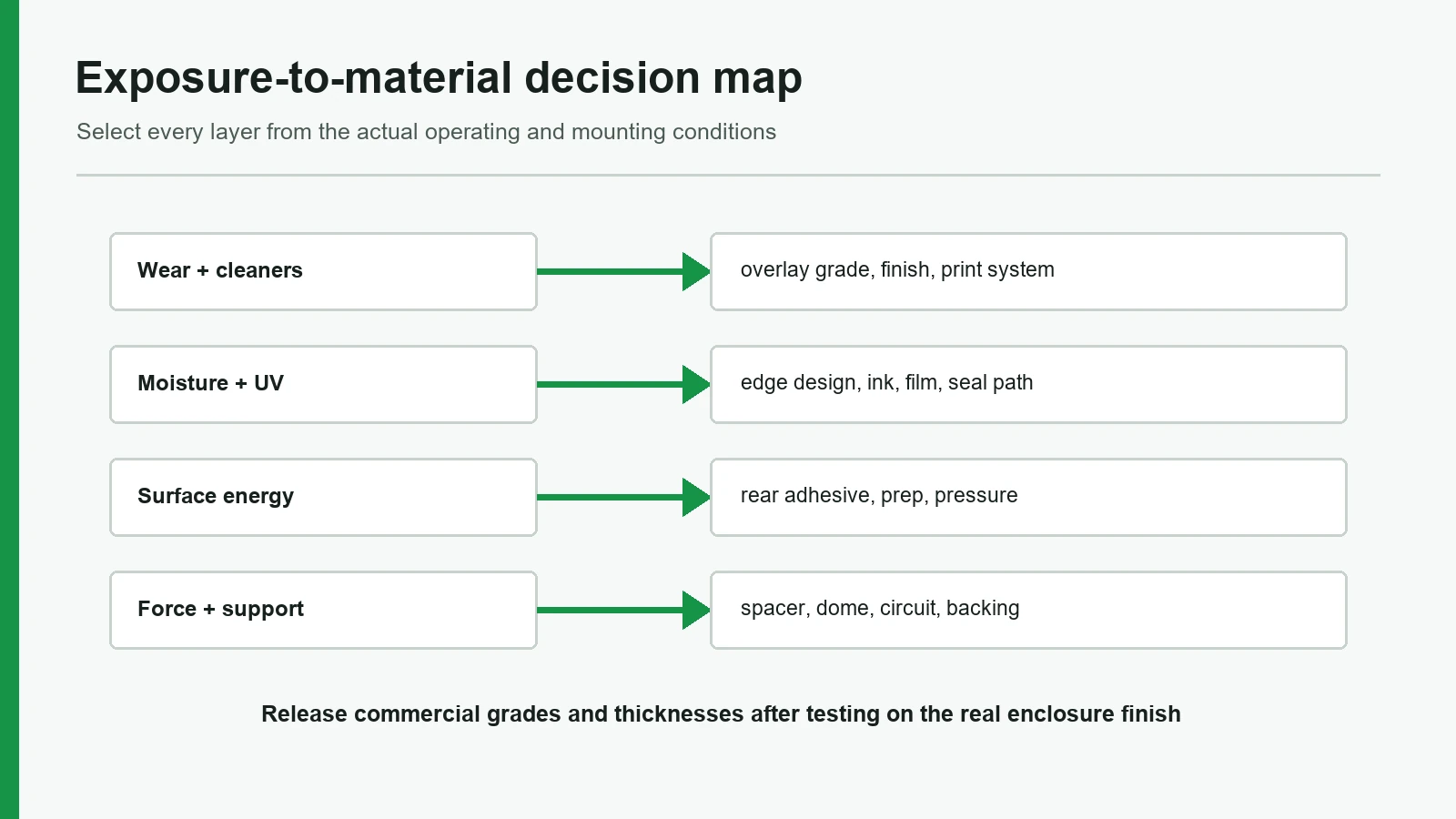Image resolution: width=1456 pixels, height=819 pixels.
Task: Select the Wear + cleaners box
Action: [x=323, y=271]
